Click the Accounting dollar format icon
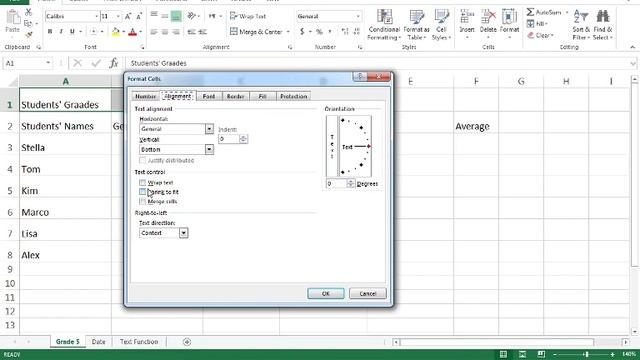 302,31
